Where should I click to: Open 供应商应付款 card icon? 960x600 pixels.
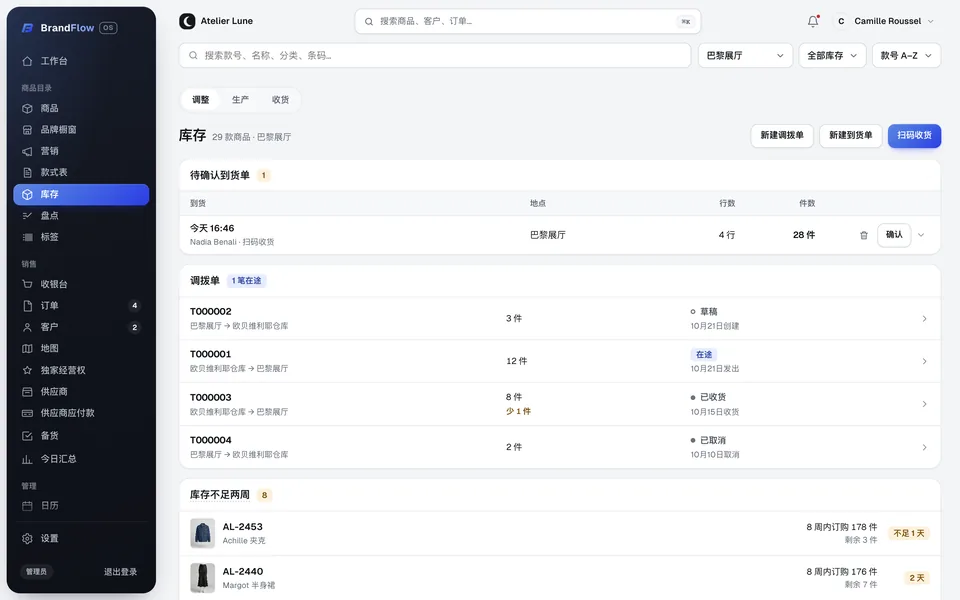click(27, 413)
